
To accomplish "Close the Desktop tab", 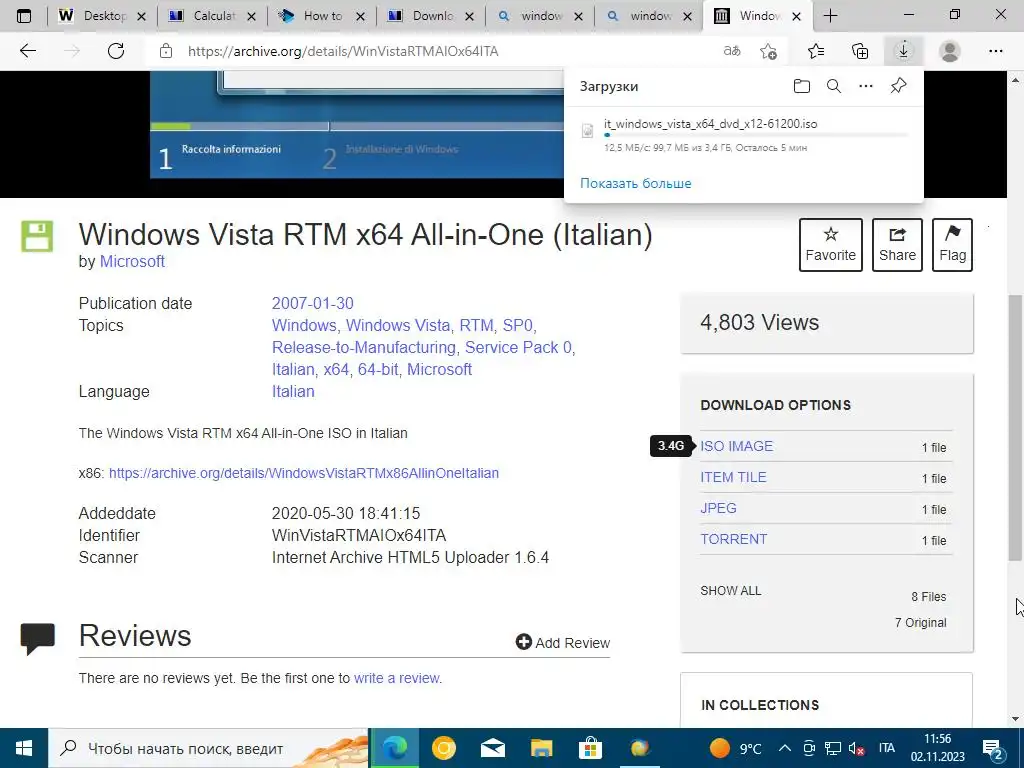I will pos(141,17).
